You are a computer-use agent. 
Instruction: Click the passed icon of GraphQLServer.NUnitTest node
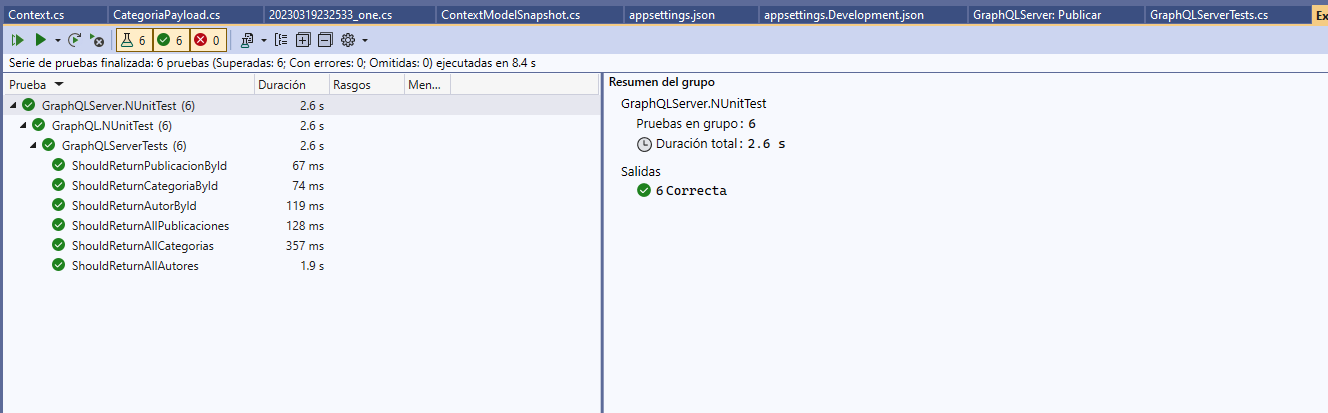coord(29,105)
